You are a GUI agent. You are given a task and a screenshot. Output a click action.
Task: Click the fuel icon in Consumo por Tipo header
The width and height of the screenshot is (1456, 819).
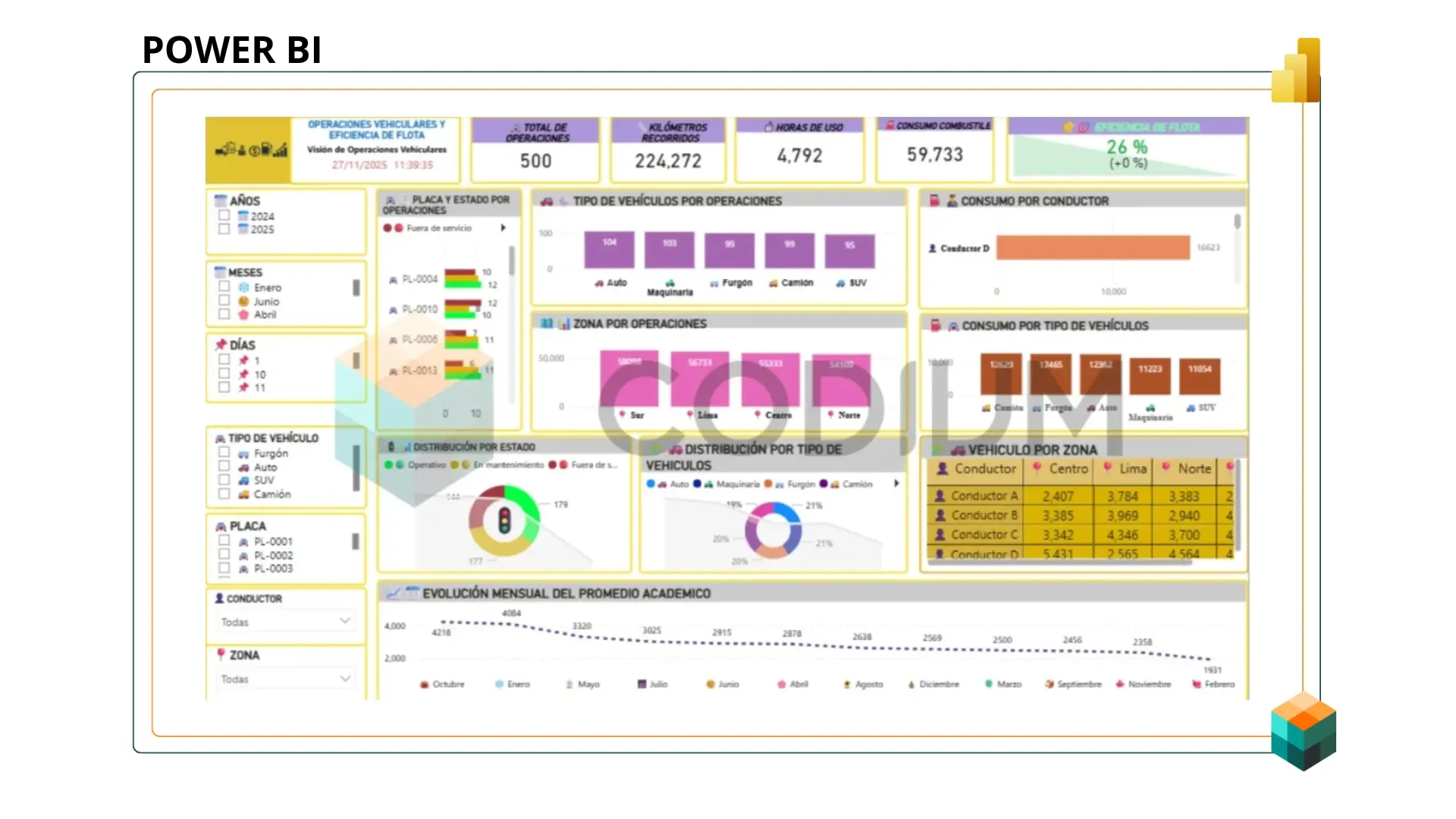coord(936,325)
